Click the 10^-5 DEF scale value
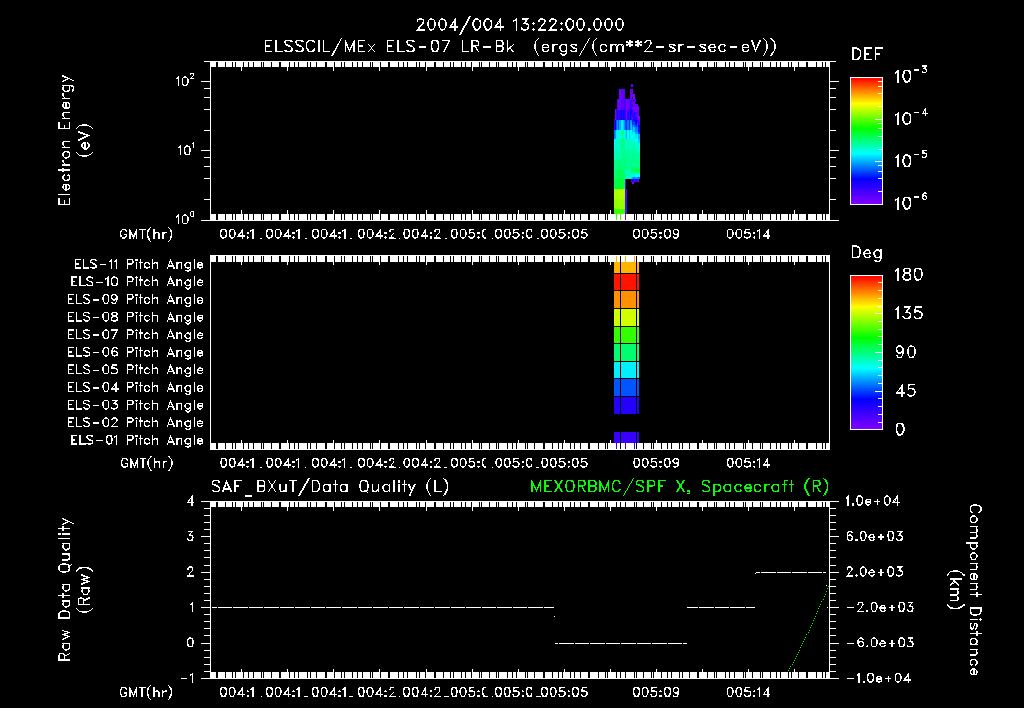The image size is (1024, 708). (910, 160)
